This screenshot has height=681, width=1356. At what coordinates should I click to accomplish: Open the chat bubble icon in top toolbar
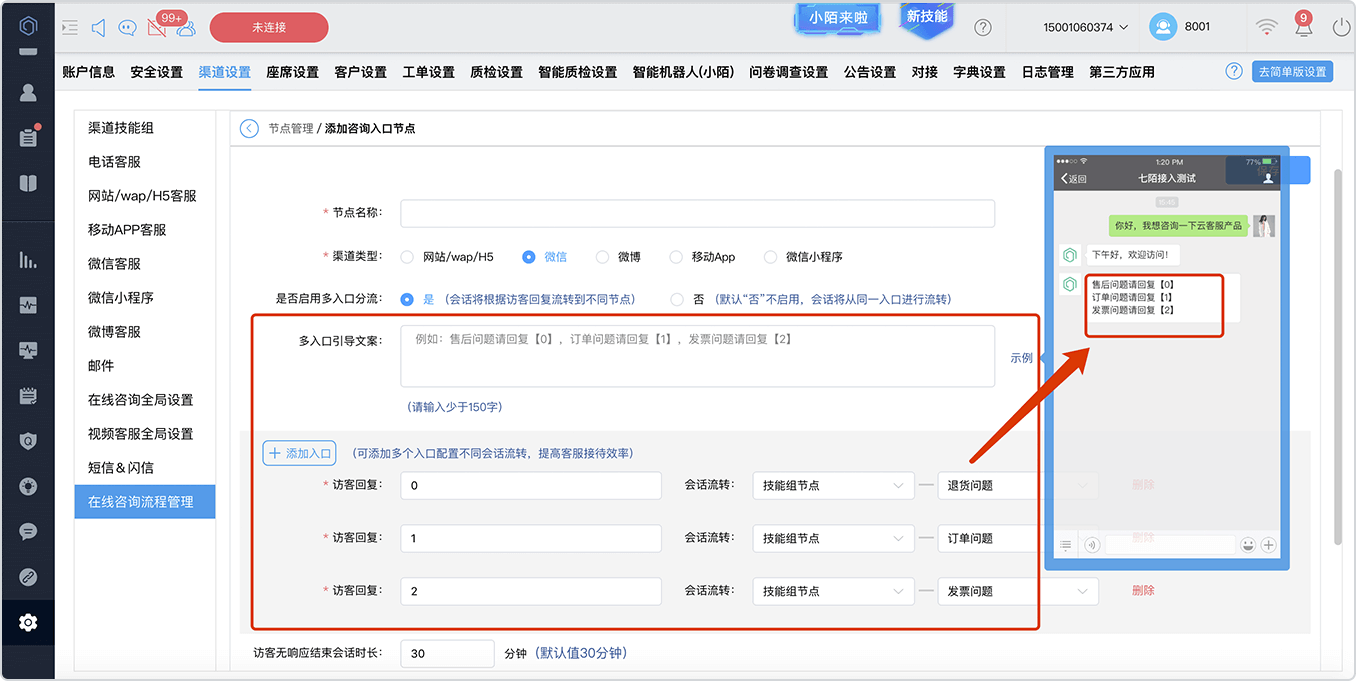126,28
